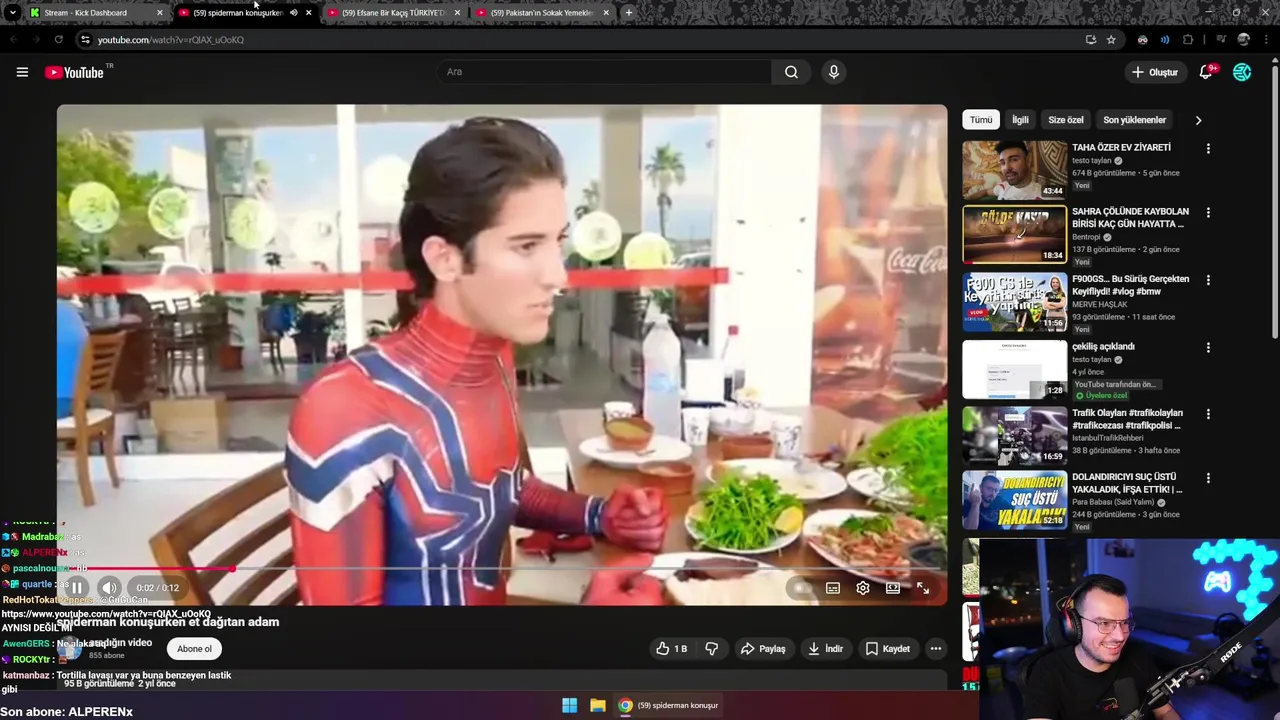Show more filter chips with right arrow
Image resolution: width=1280 pixels, height=720 pixels.
click(1198, 120)
